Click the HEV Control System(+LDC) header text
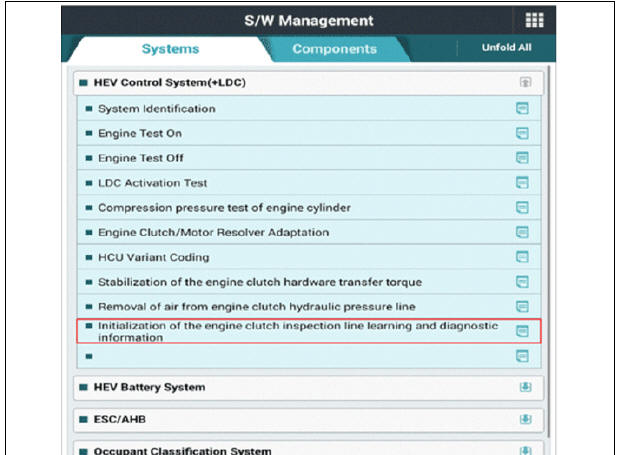618x455 pixels. (169, 82)
